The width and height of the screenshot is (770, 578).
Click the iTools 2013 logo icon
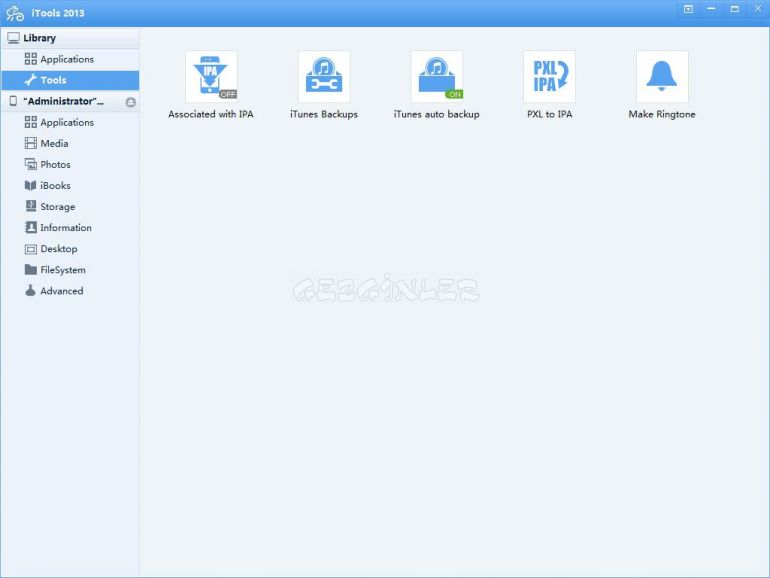click(15, 13)
